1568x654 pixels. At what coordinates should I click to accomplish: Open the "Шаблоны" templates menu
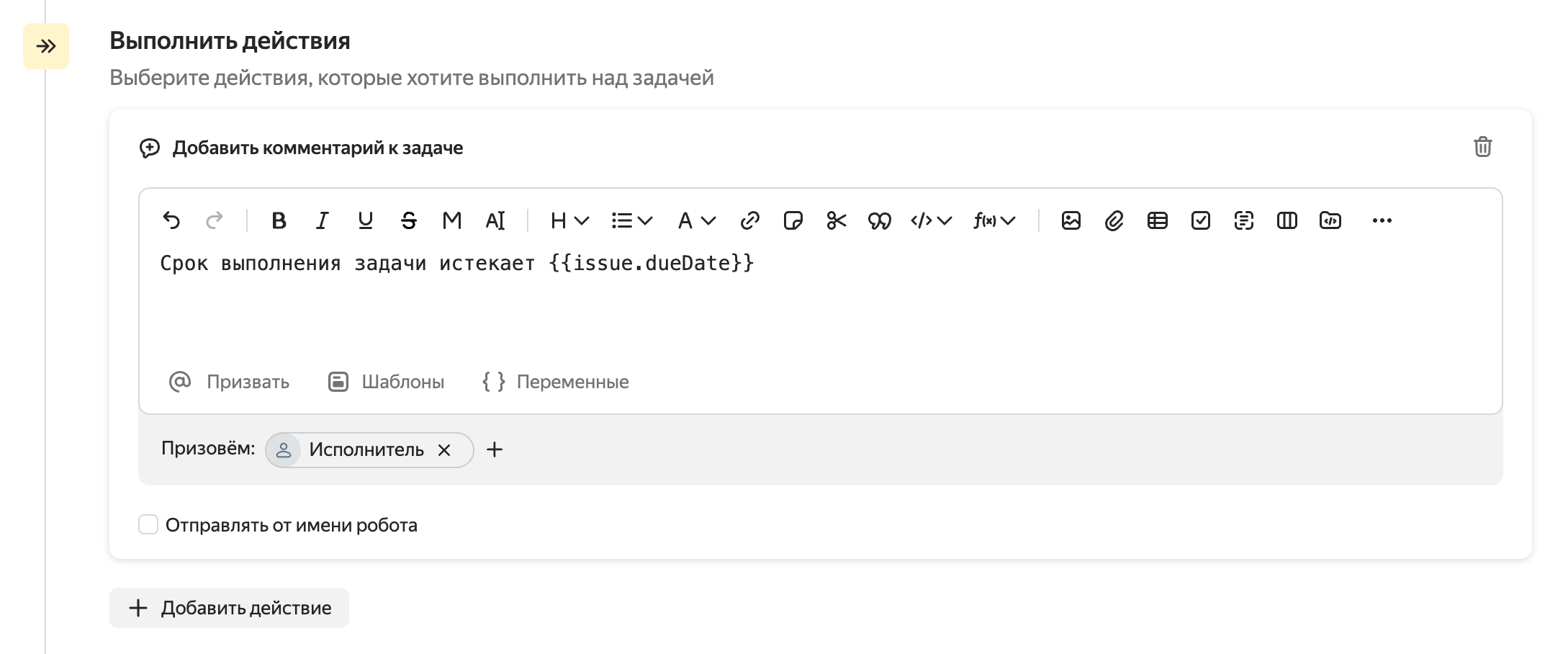coord(387,382)
